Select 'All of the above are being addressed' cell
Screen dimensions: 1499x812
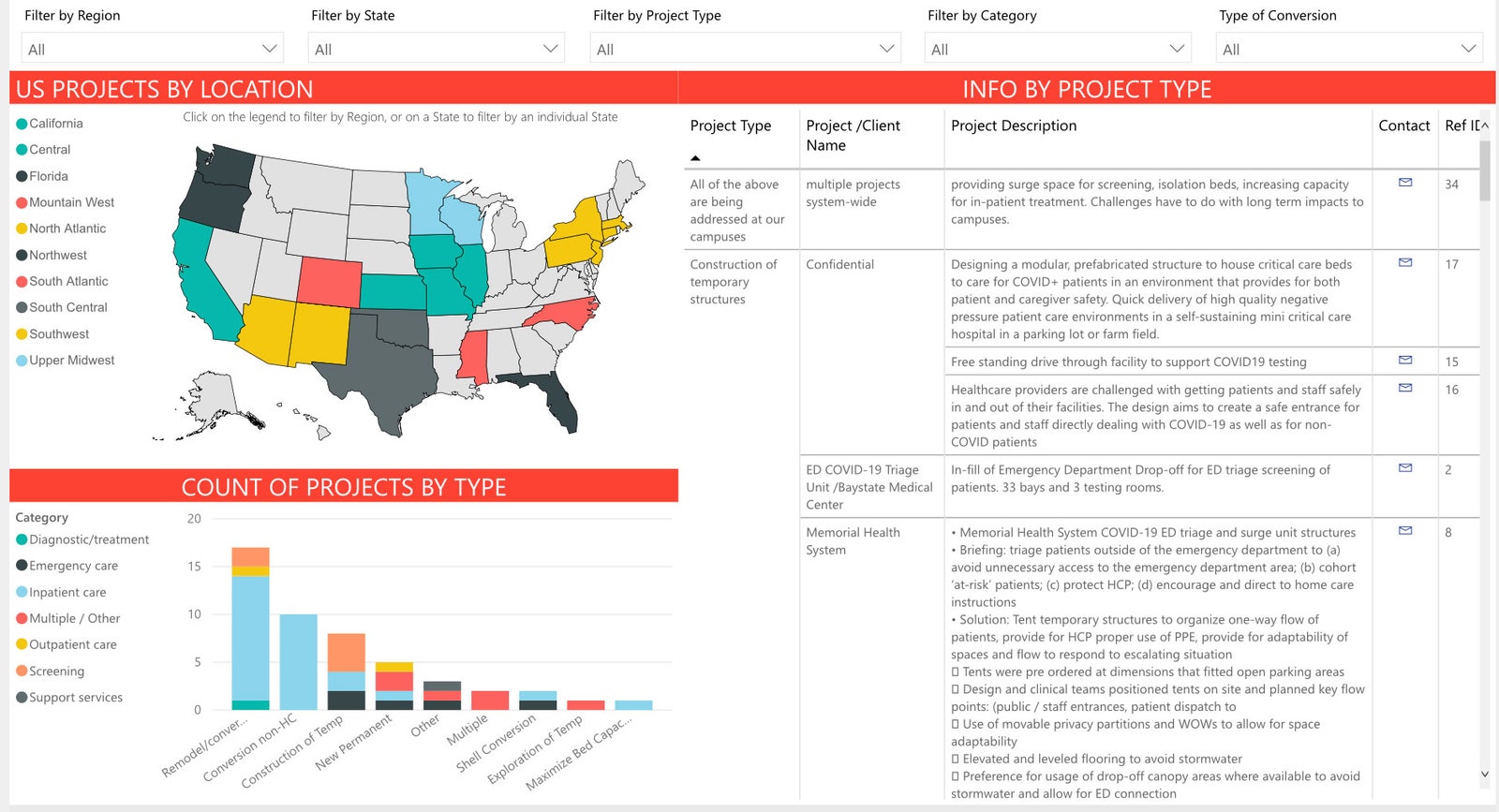(x=741, y=211)
